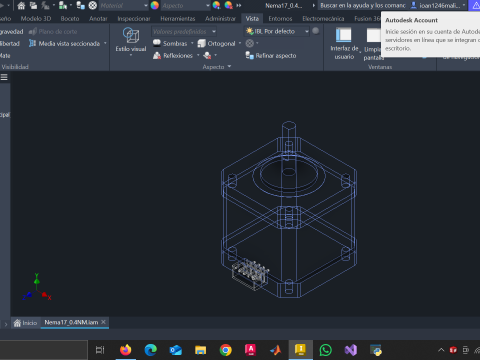
Task: Expand Media vista seccionada dropdown arrow
Action: (x=105, y=43)
